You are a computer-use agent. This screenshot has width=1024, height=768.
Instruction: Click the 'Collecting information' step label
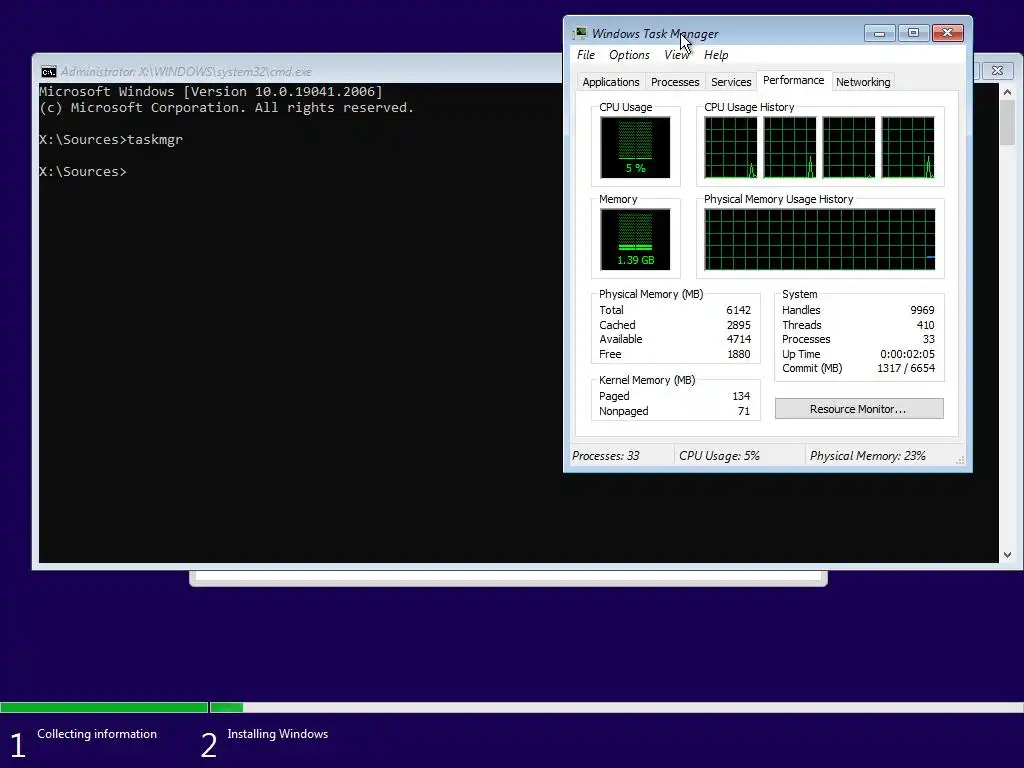[x=97, y=734]
